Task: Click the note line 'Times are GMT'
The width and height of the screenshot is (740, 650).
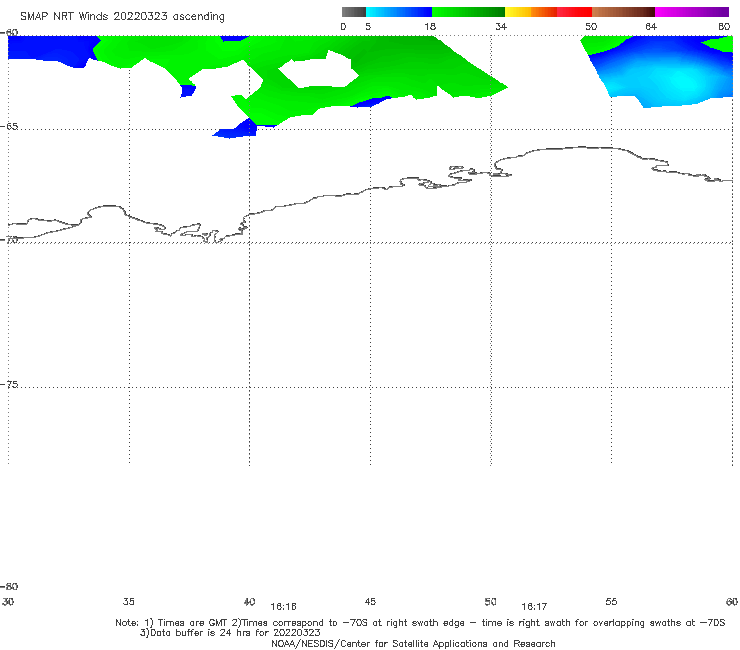Action: click(x=192, y=623)
